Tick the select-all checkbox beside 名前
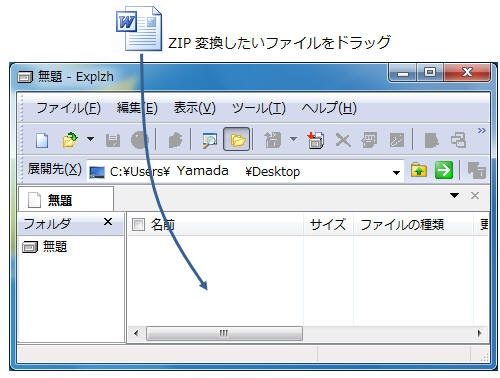This screenshot has height=378, width=500. (x=138, y=224)
